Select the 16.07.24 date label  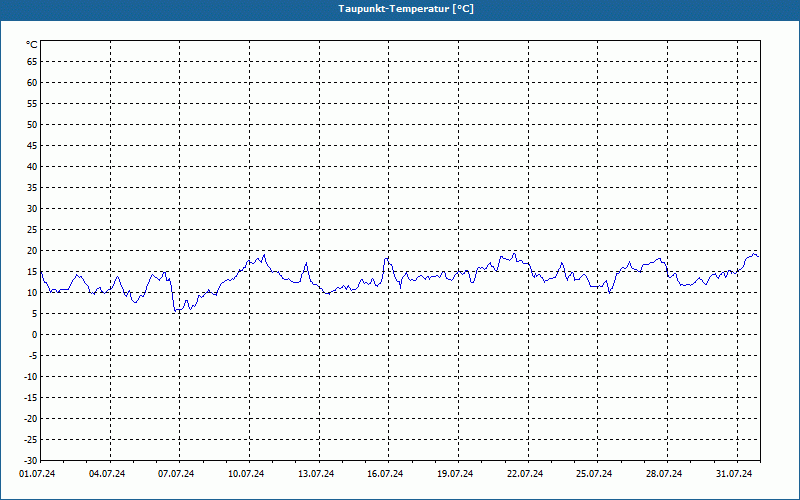pyautogui.click(x=385, y=474)
